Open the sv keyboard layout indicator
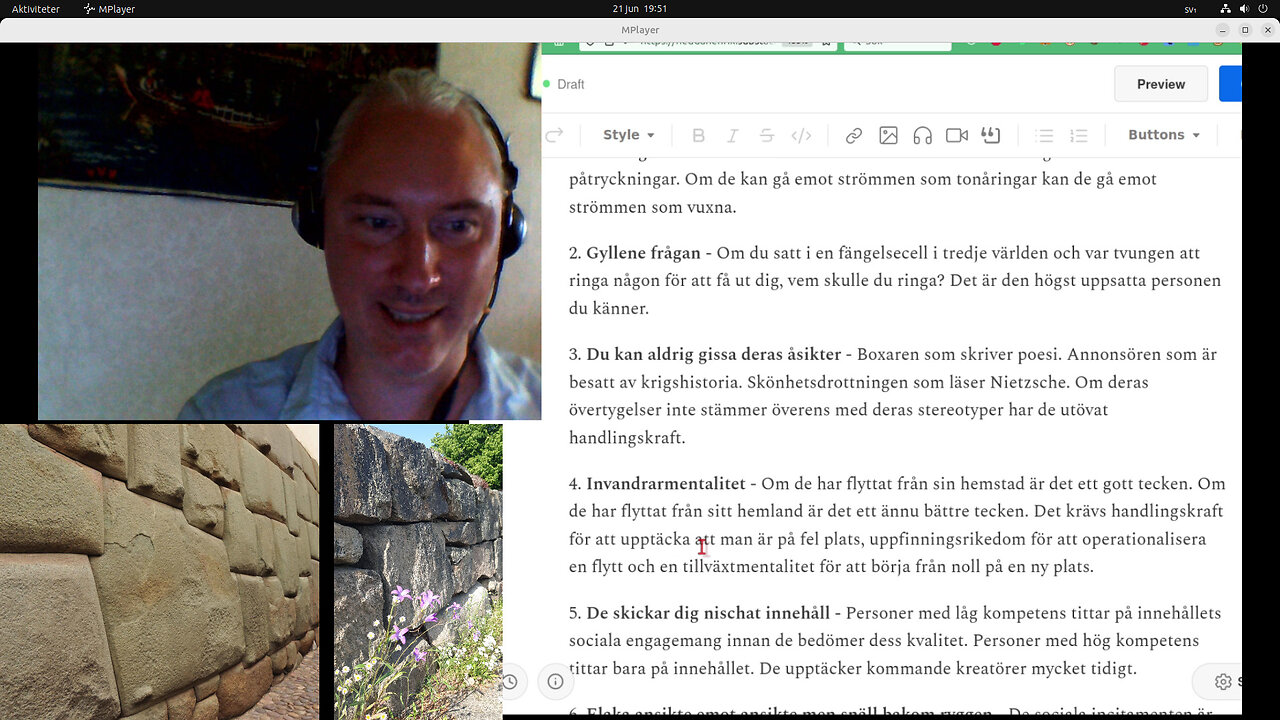This screenshot has height=720, width=1280. click(x=1191, y=9)
